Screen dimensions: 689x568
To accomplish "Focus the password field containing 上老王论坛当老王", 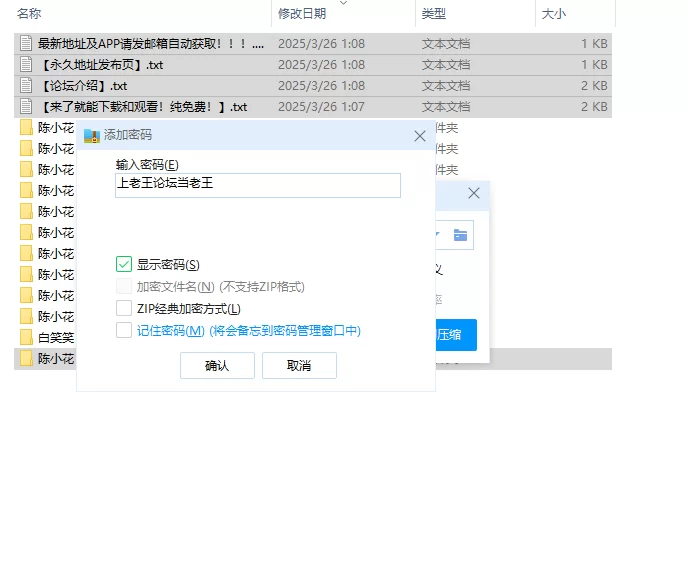I will click(x=258, y=185).
